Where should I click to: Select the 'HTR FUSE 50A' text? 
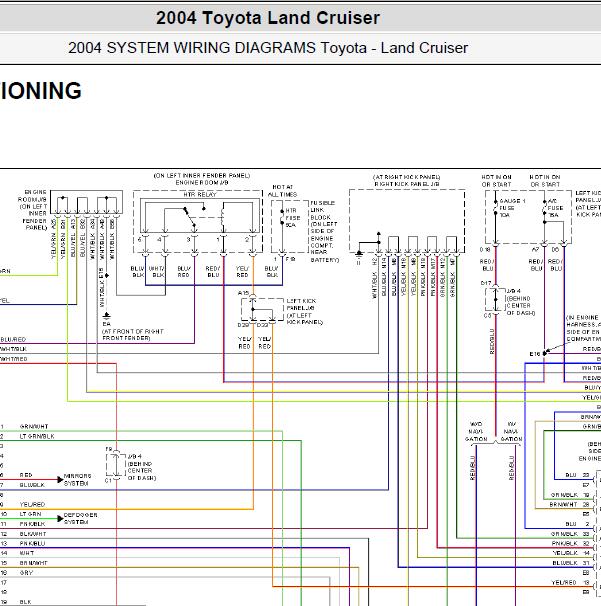click(293, 218)
